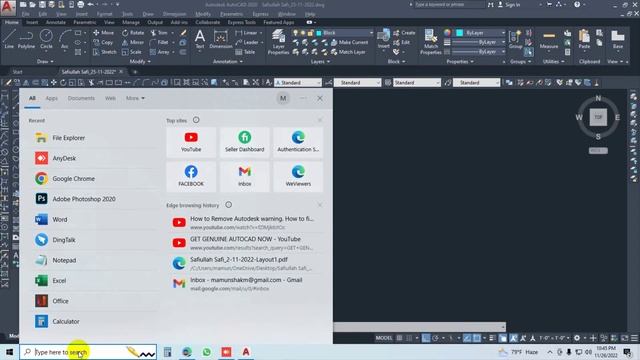Expand the Modify panel dropdown

[x=140, y=62]
